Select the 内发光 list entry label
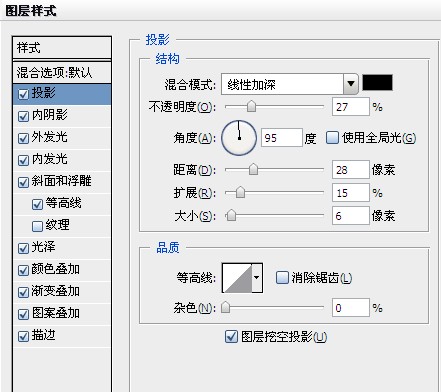 [49, 159]
